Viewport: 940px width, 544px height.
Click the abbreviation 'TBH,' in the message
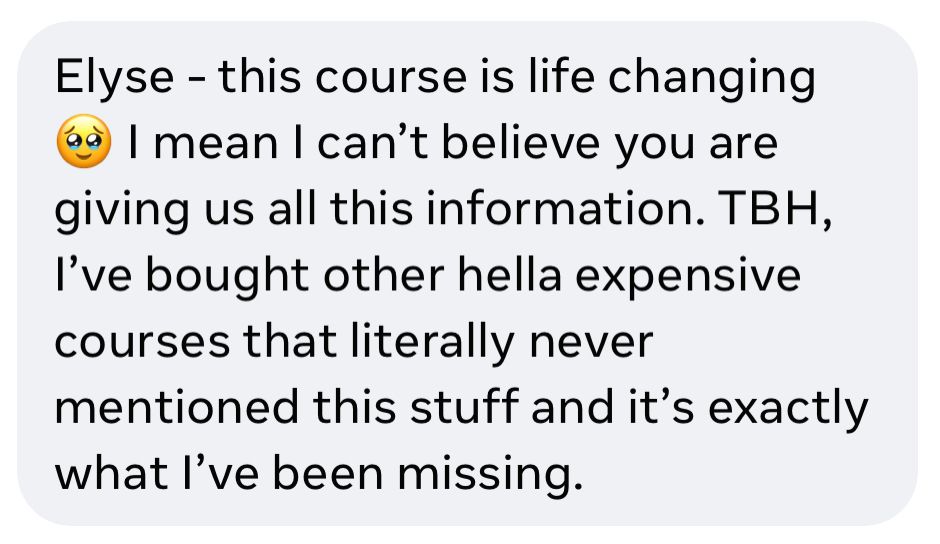pos(775,210)
